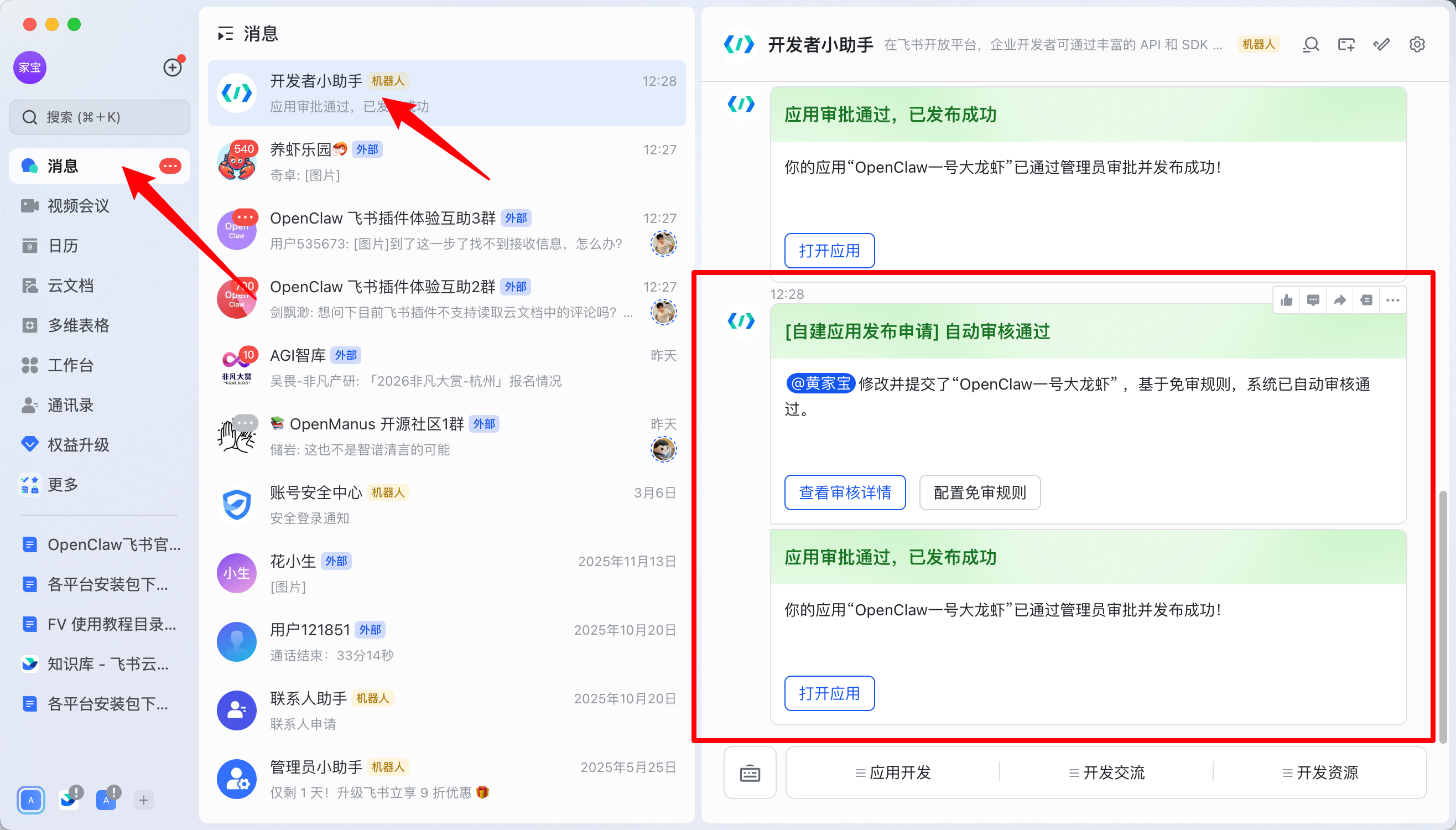Collapse the 消息 list panel icon
This screenshot has width=1456, height=830.
[x=226, y=34]
